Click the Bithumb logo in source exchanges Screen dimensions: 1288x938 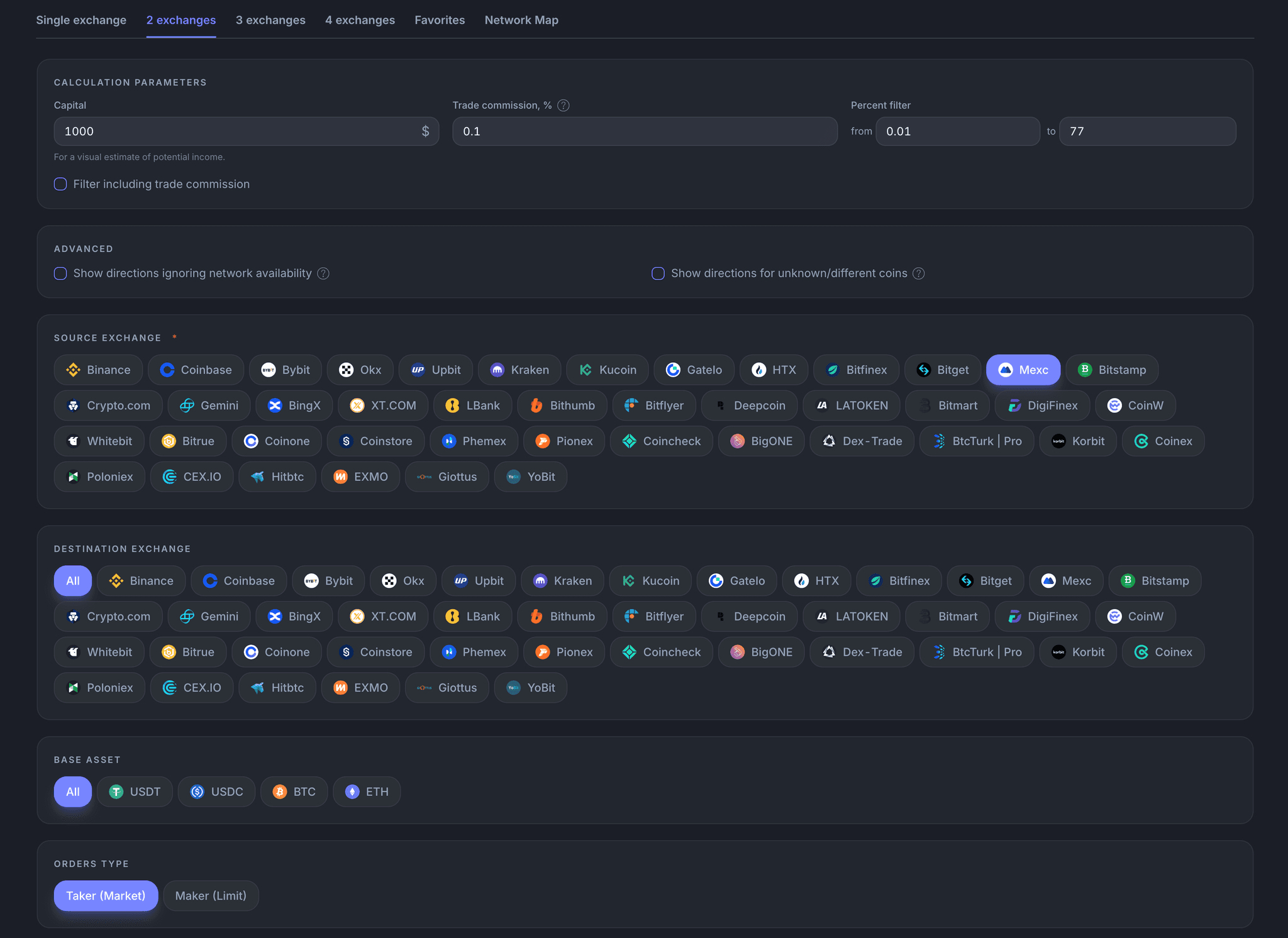coord(536,406)
